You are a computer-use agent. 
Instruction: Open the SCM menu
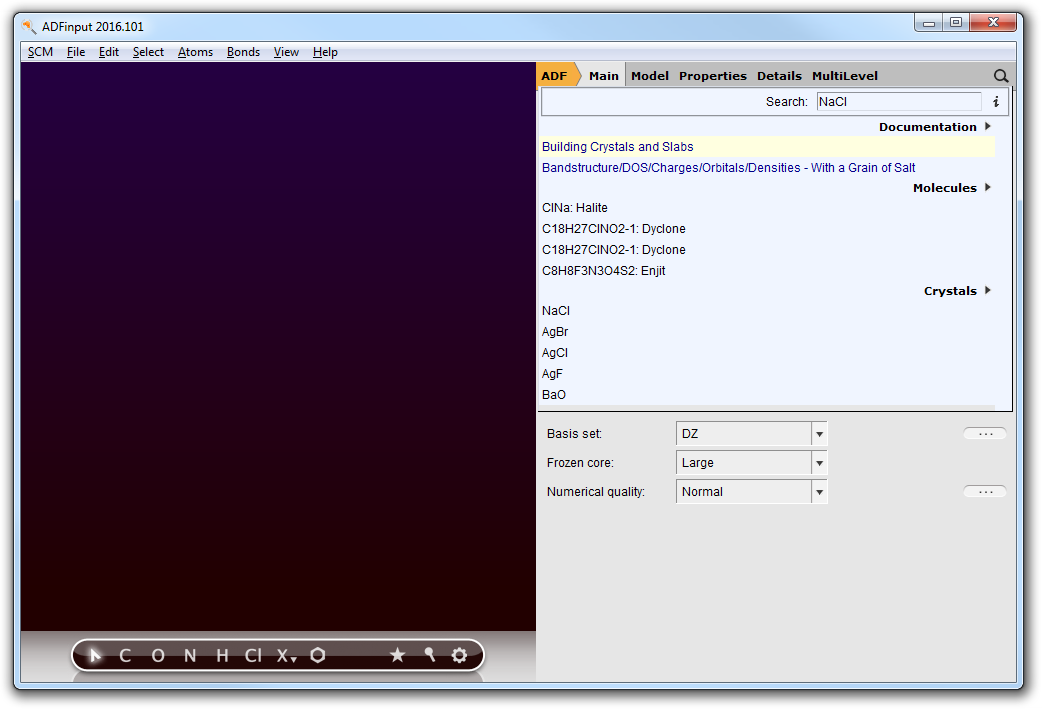(x=40, y=52)
